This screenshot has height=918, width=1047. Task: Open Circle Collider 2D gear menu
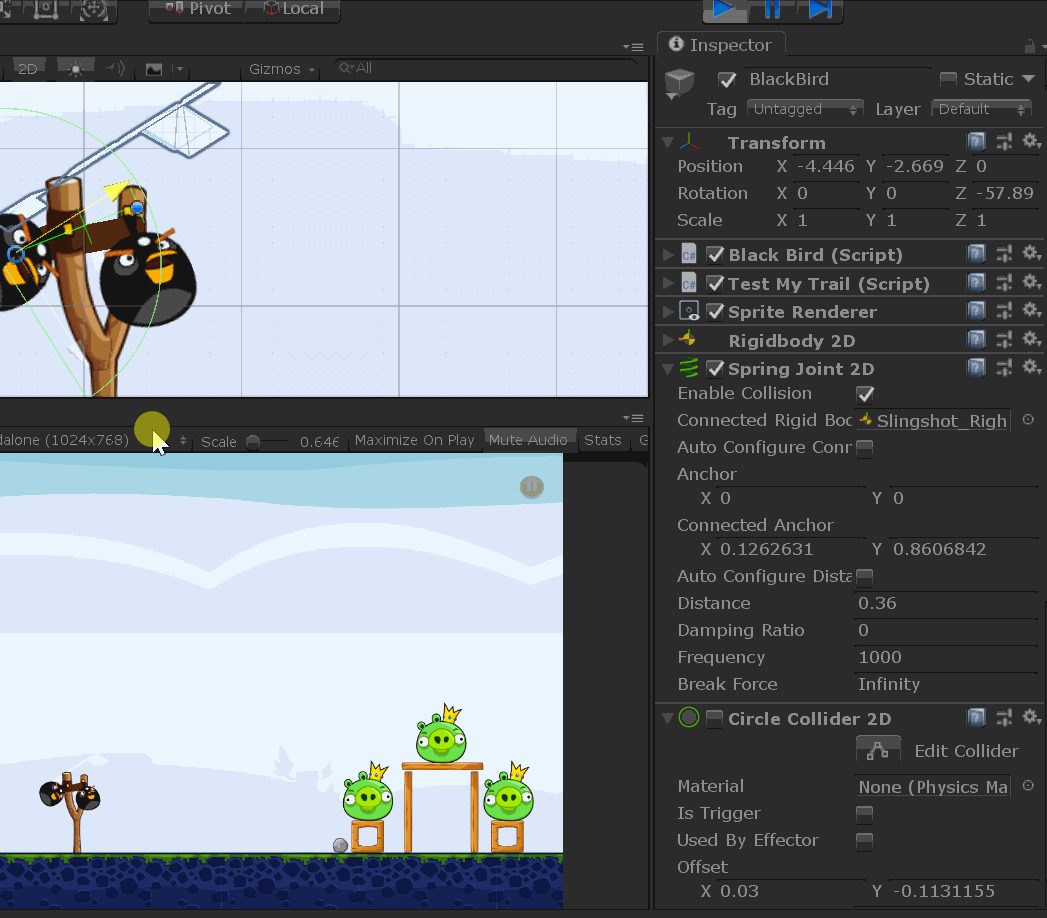coord(1031,717)
